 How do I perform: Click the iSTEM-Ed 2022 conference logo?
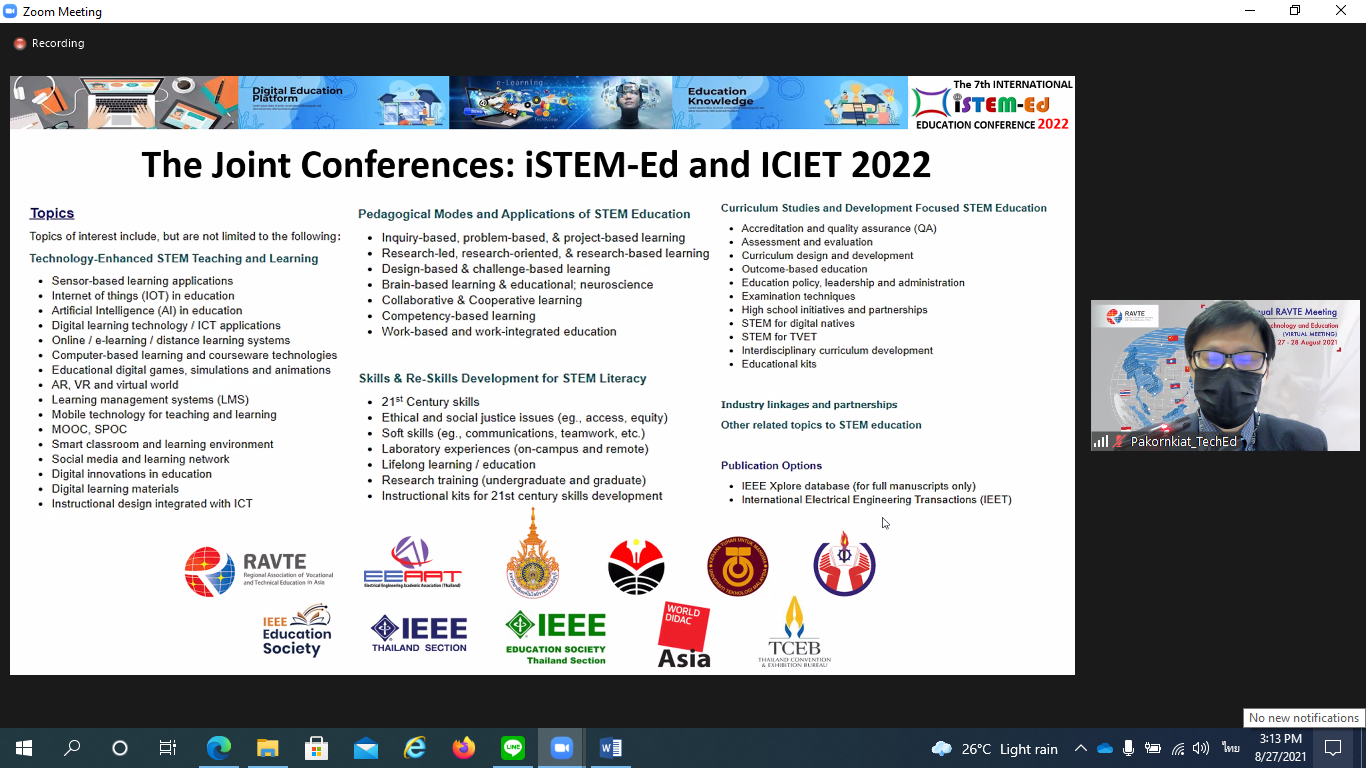point(991,104)
